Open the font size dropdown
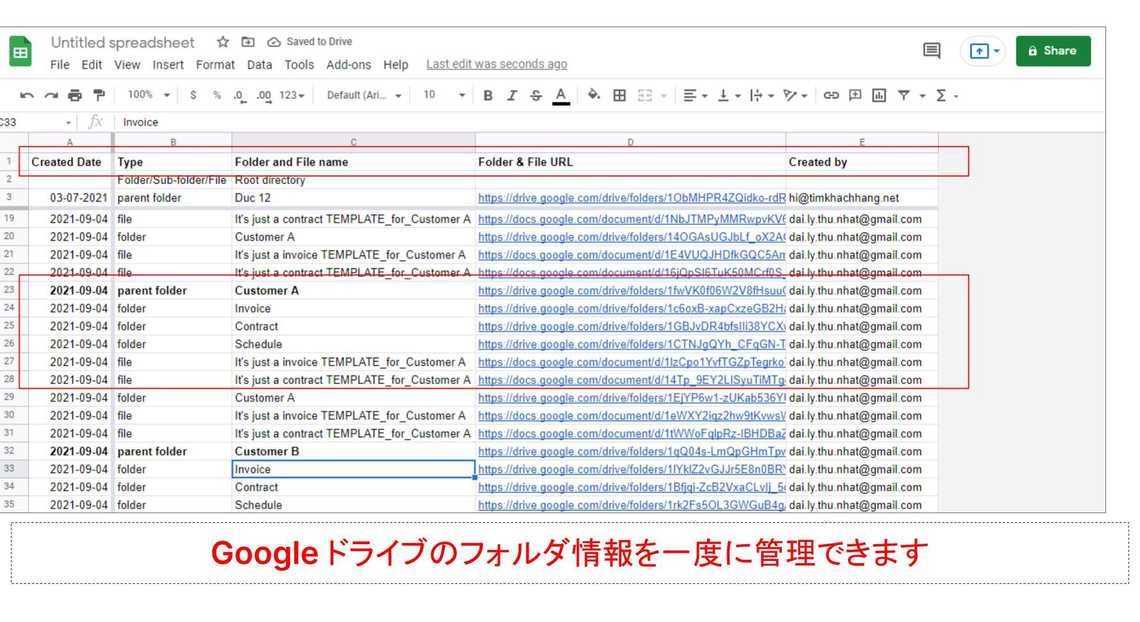The height and width of the screenshot is (622, 1140). (443, 96)
